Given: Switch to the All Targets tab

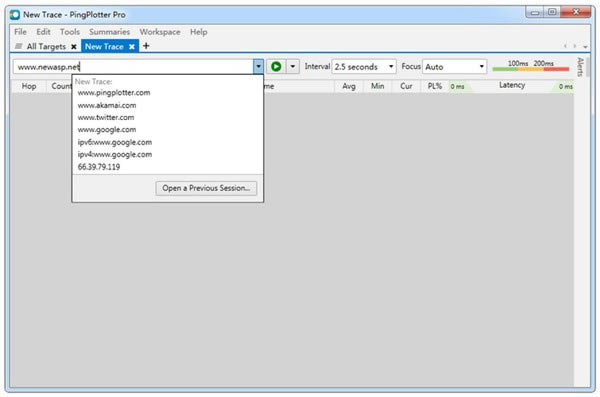Looking at the screenshot, I should pyautogui.click(x=46, y=47).
